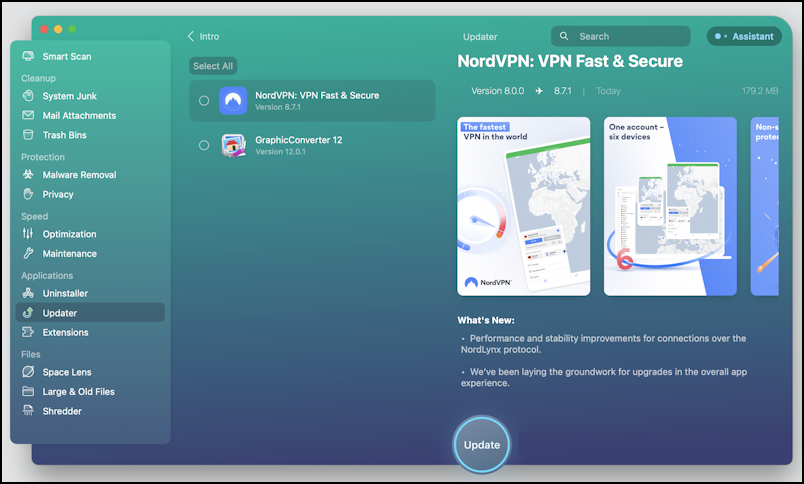The height and width of the screenshot is (484, 804).
Task: Click the NordVPN app icon in list
Action: point(233,100)
